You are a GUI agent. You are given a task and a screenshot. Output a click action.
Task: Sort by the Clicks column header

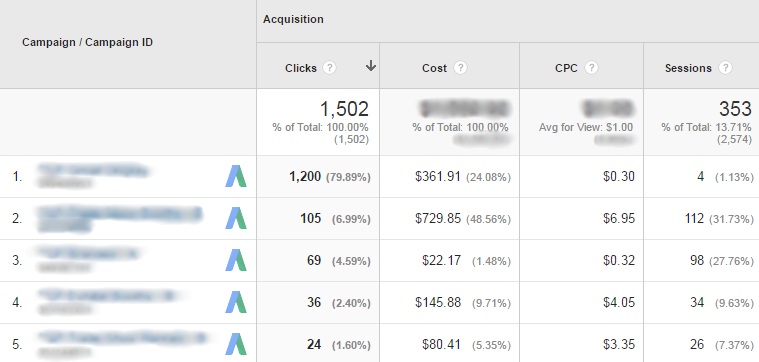(301, 68)
